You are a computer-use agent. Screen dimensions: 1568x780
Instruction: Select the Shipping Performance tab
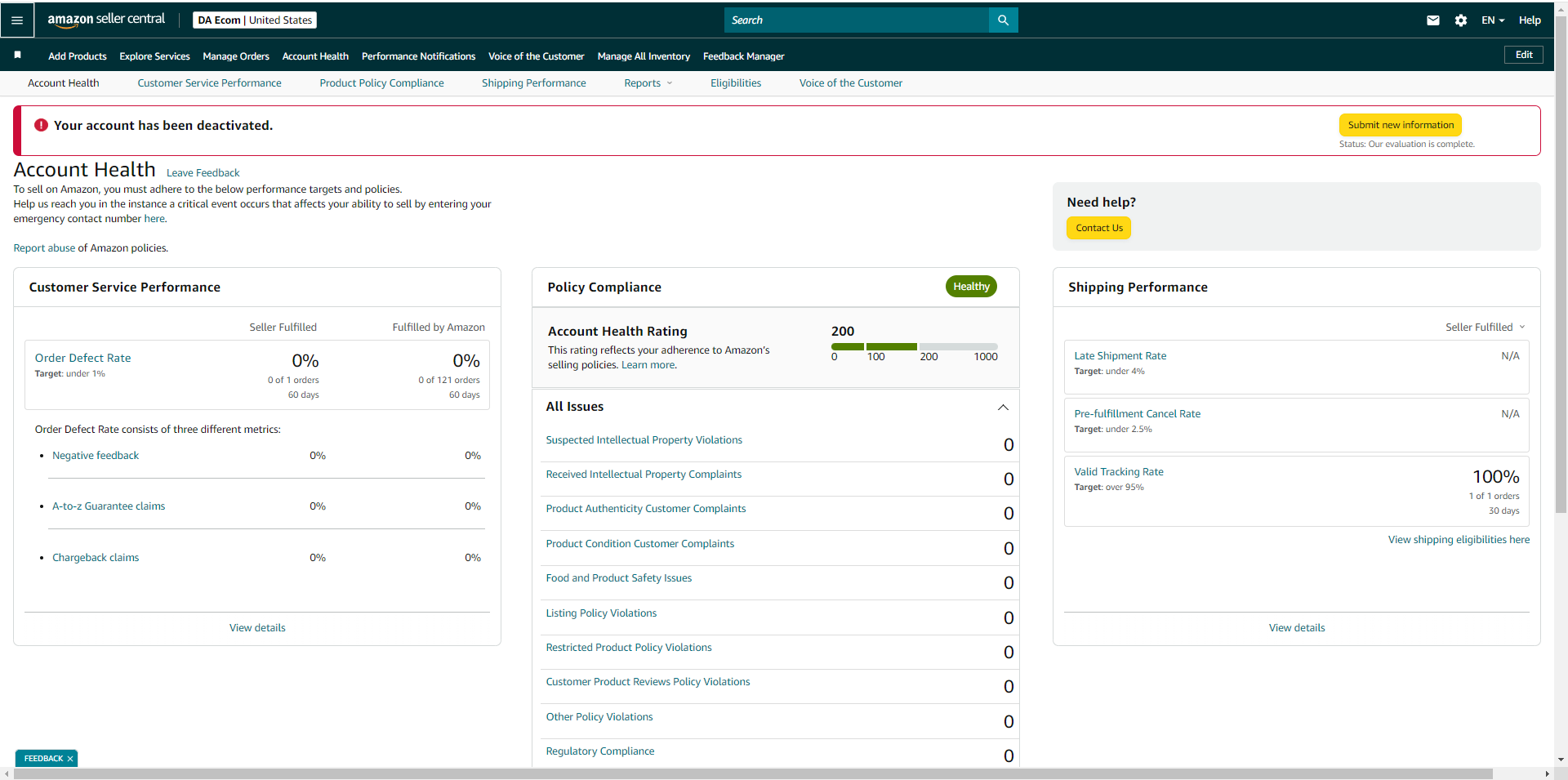[x=534, y=83]
